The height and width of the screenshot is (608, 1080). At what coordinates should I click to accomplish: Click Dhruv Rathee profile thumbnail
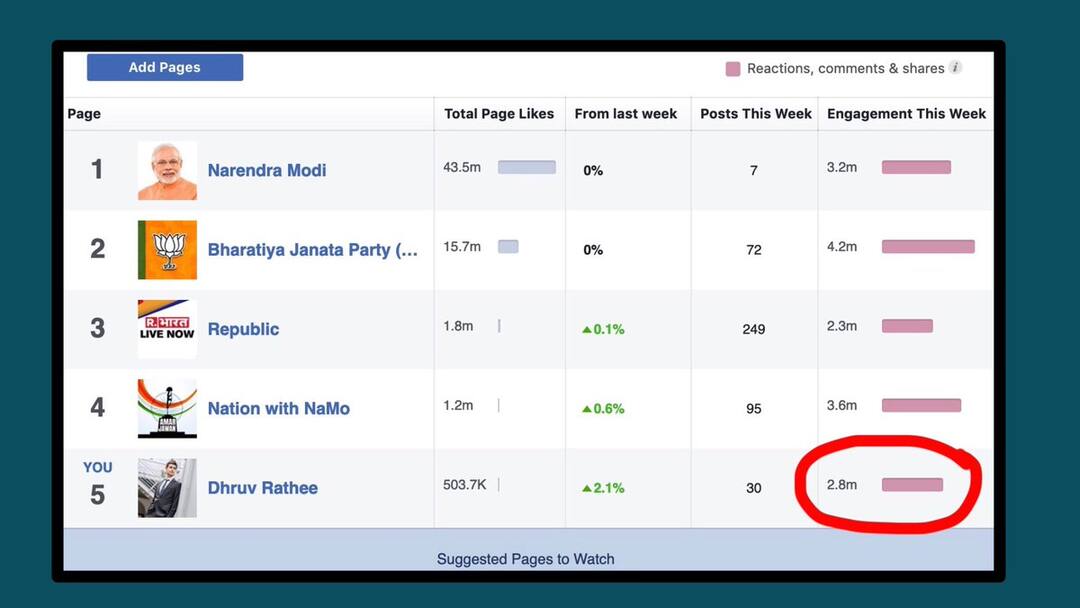[x=167, y=488]
